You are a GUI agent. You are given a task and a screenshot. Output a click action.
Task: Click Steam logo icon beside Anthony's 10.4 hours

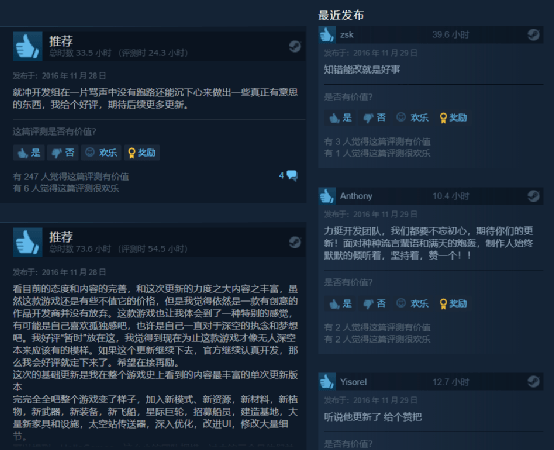coord(534,196)
